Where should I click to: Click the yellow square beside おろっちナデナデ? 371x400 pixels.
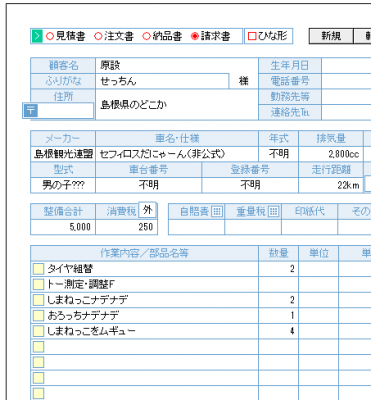coord(38,315)
